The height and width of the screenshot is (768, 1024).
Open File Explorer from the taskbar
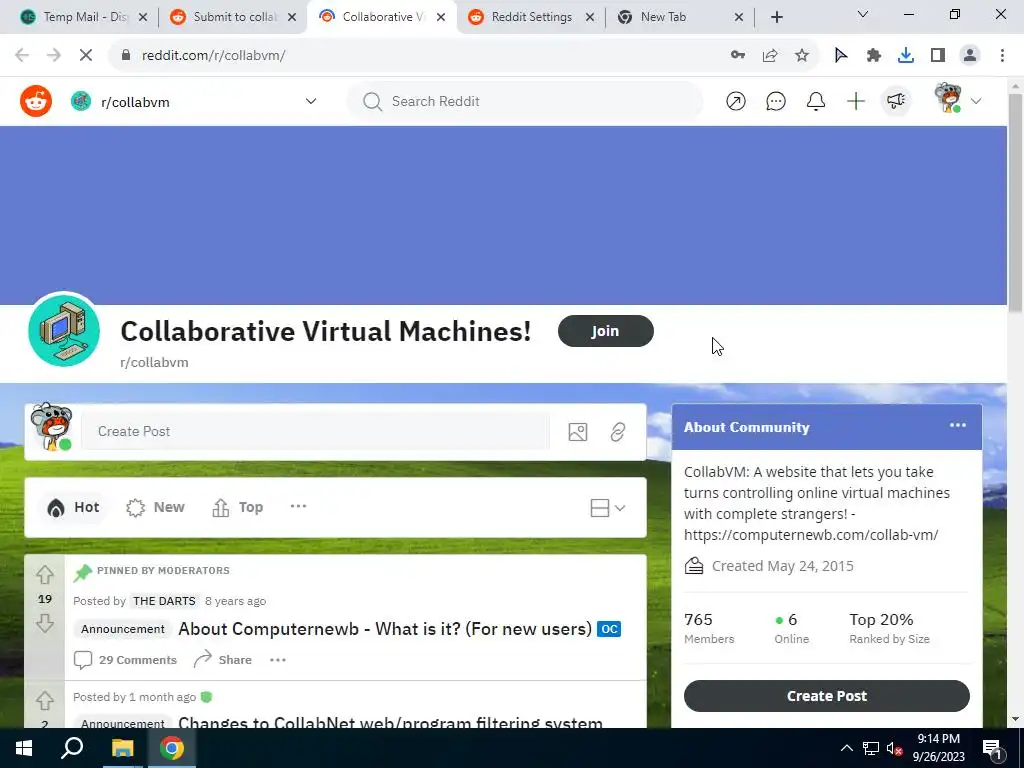pos(122,748)
